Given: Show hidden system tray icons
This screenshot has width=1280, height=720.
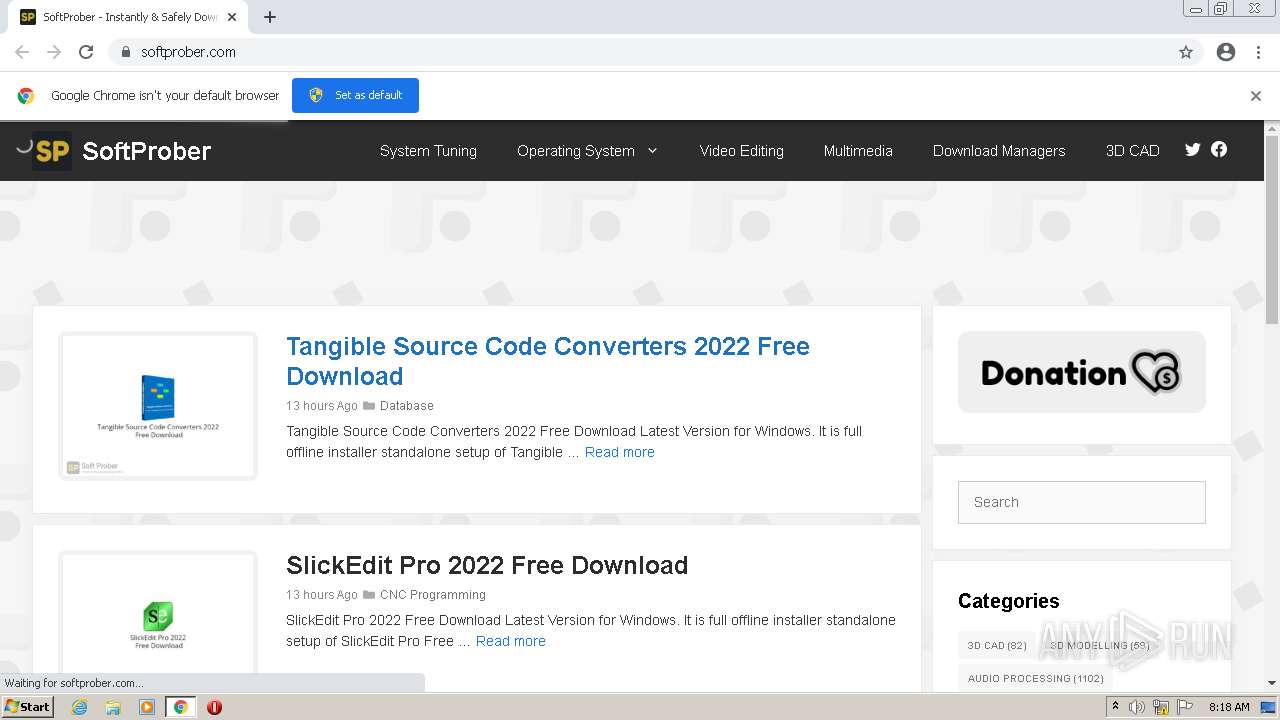Looking at the screenshot, I should pyautogui.click(x=1115, y=707).
